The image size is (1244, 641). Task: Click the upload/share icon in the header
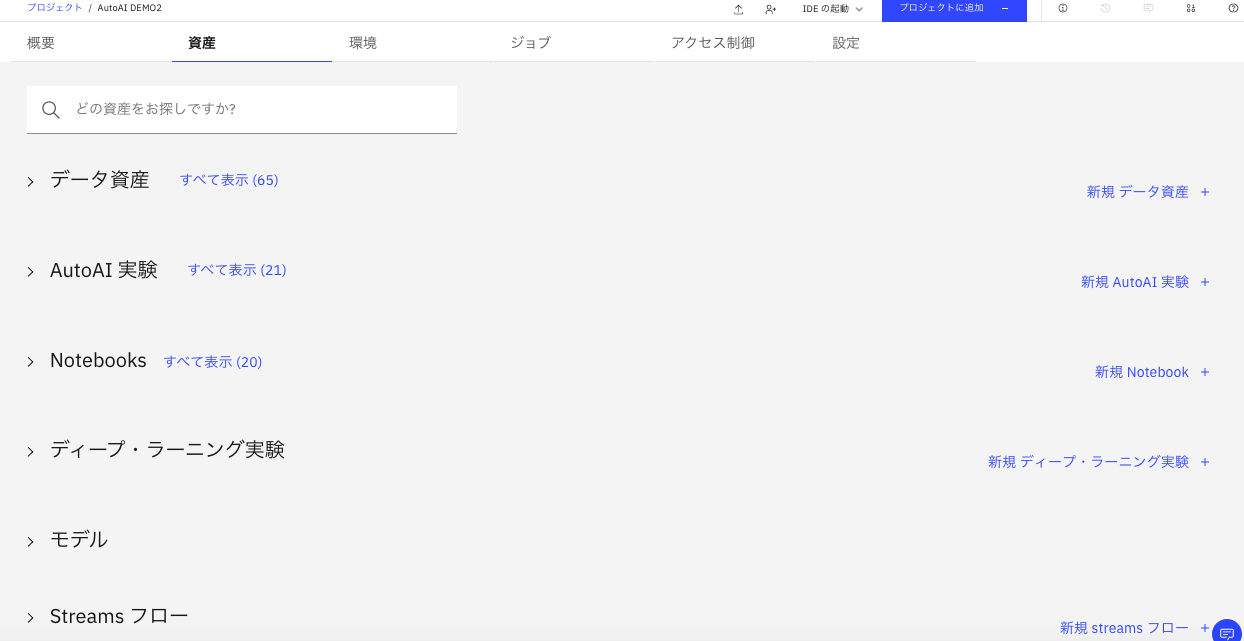coord(739,8)
